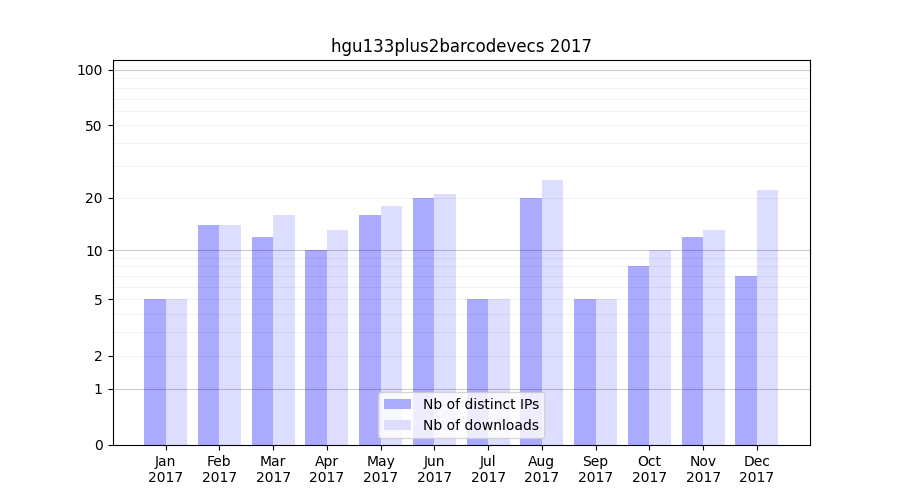This screenshot has width=900, height=500.
Task: Click the May 2017 downloads bar
Action: tap(391, 325)
